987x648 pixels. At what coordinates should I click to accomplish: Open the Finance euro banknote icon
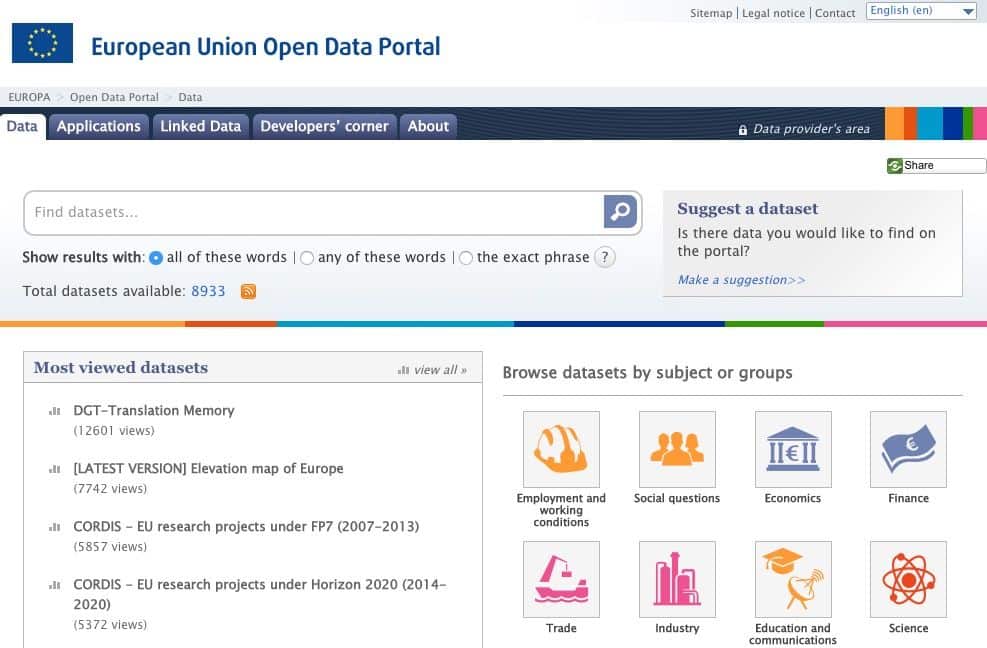[x=908, y=449]
